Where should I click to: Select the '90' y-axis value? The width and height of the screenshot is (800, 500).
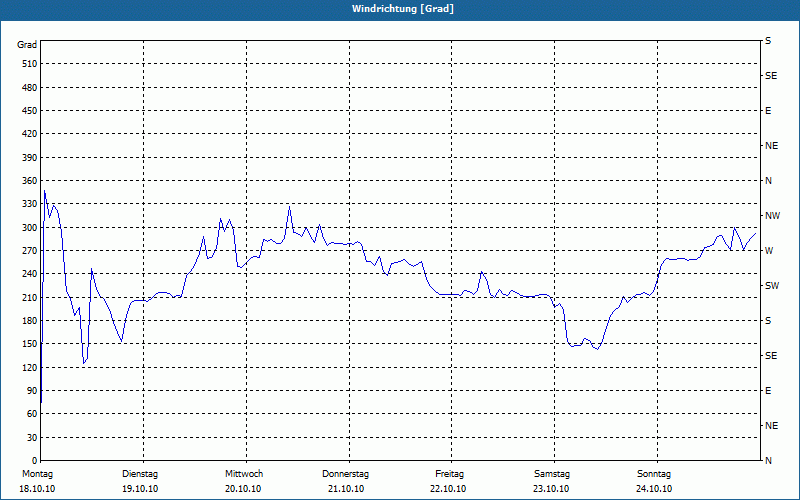(x=32, y=391)
